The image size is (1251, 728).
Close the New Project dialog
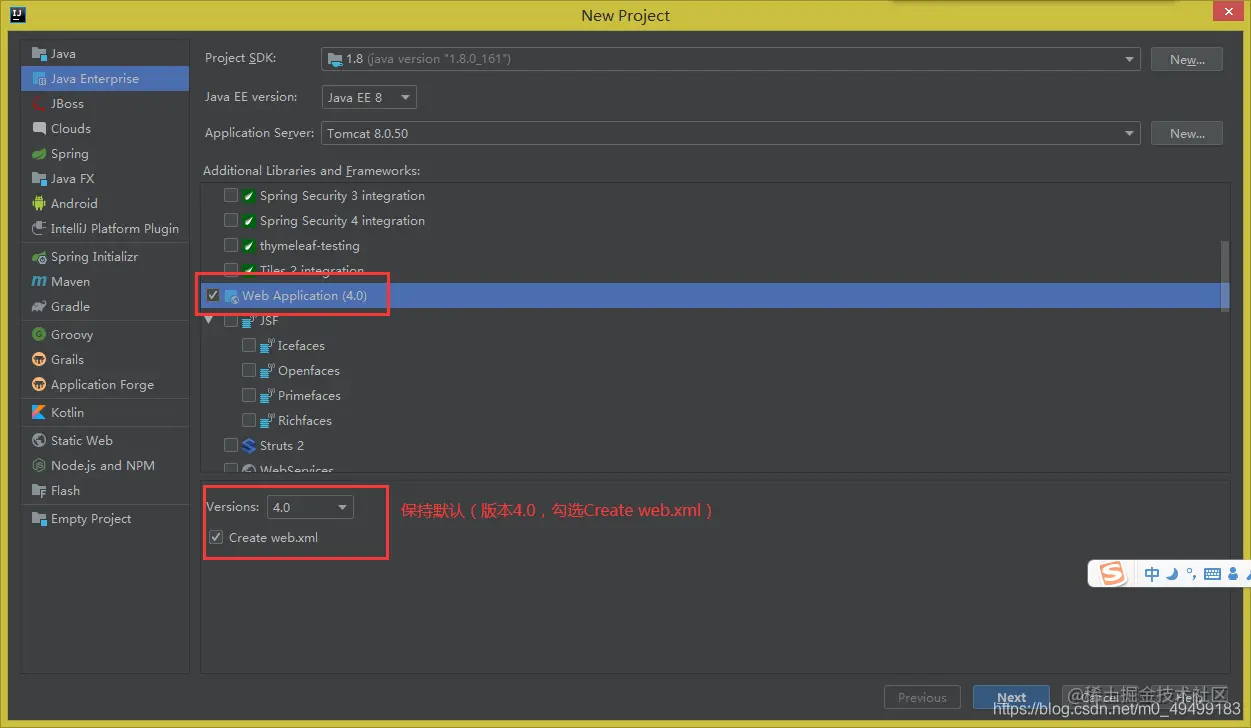(1226, 11)
